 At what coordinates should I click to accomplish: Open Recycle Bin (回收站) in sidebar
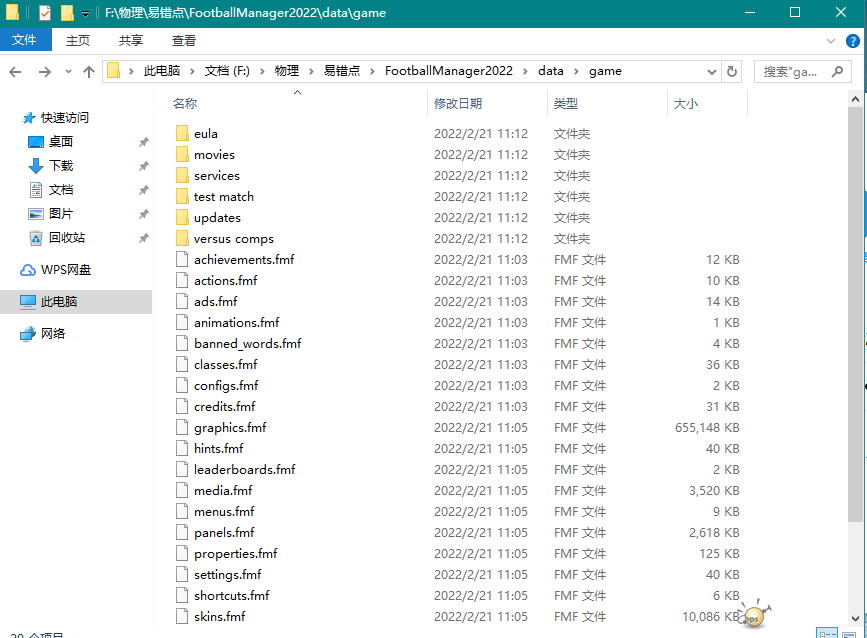[66, 238]
